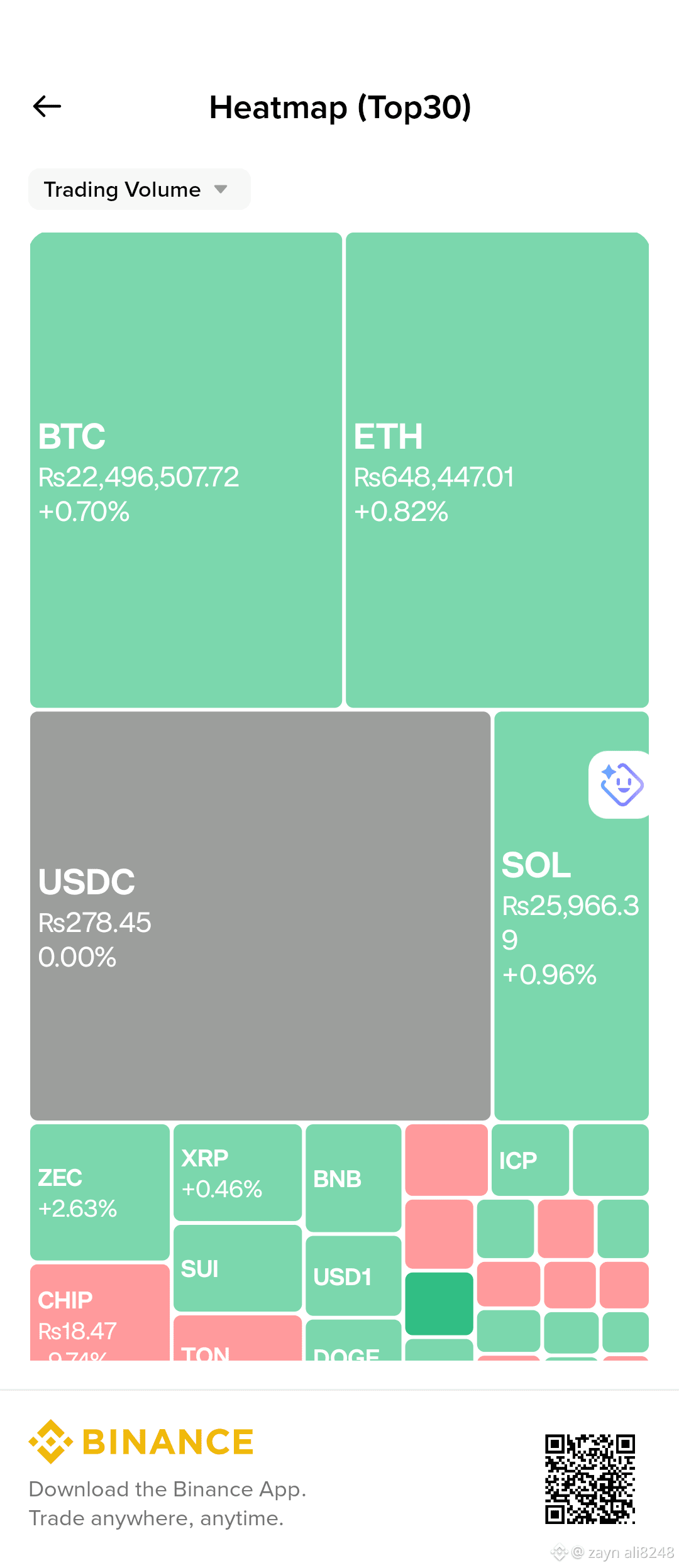This screenshot has width=679, height=1568.
Task: Tap the Binance logo
Action: click(141, 1441)
